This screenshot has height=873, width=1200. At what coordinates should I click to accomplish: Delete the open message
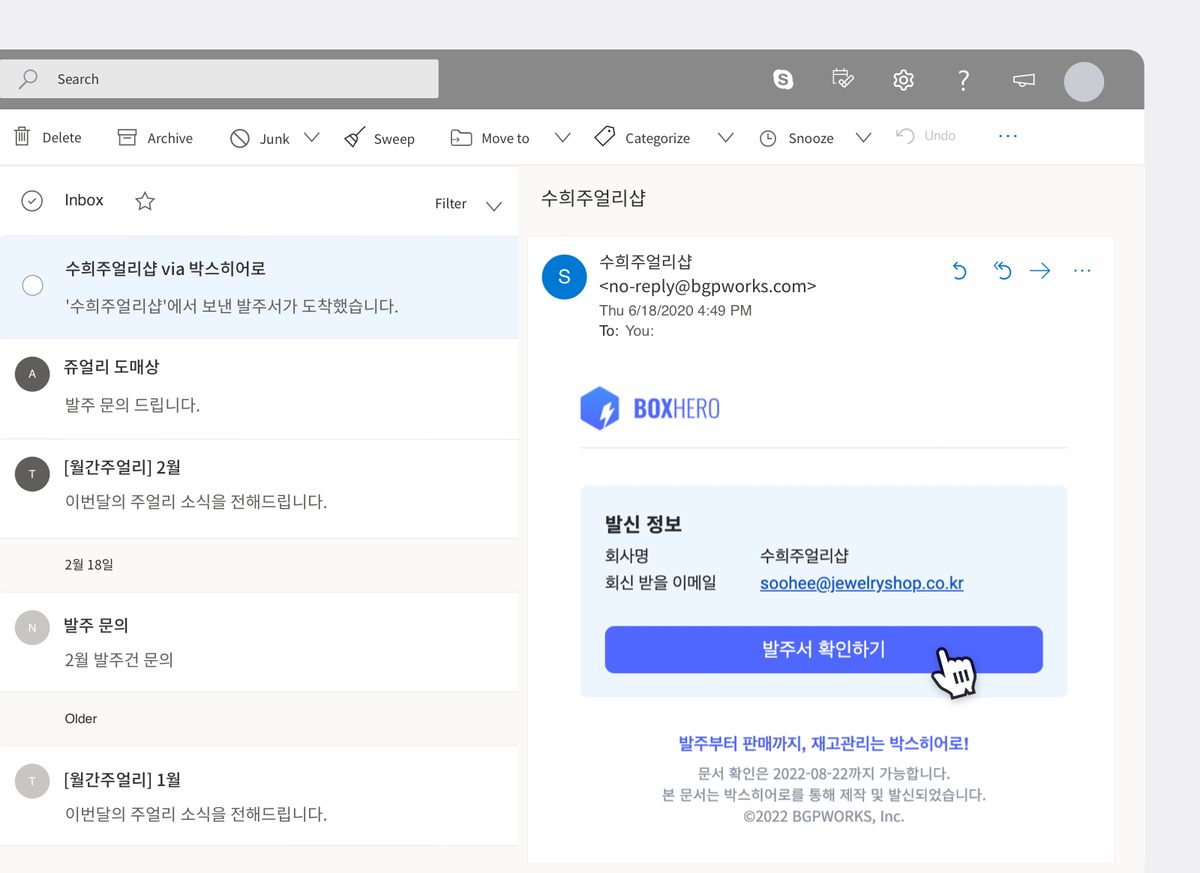pyautogui.click(x=47, y=137)
